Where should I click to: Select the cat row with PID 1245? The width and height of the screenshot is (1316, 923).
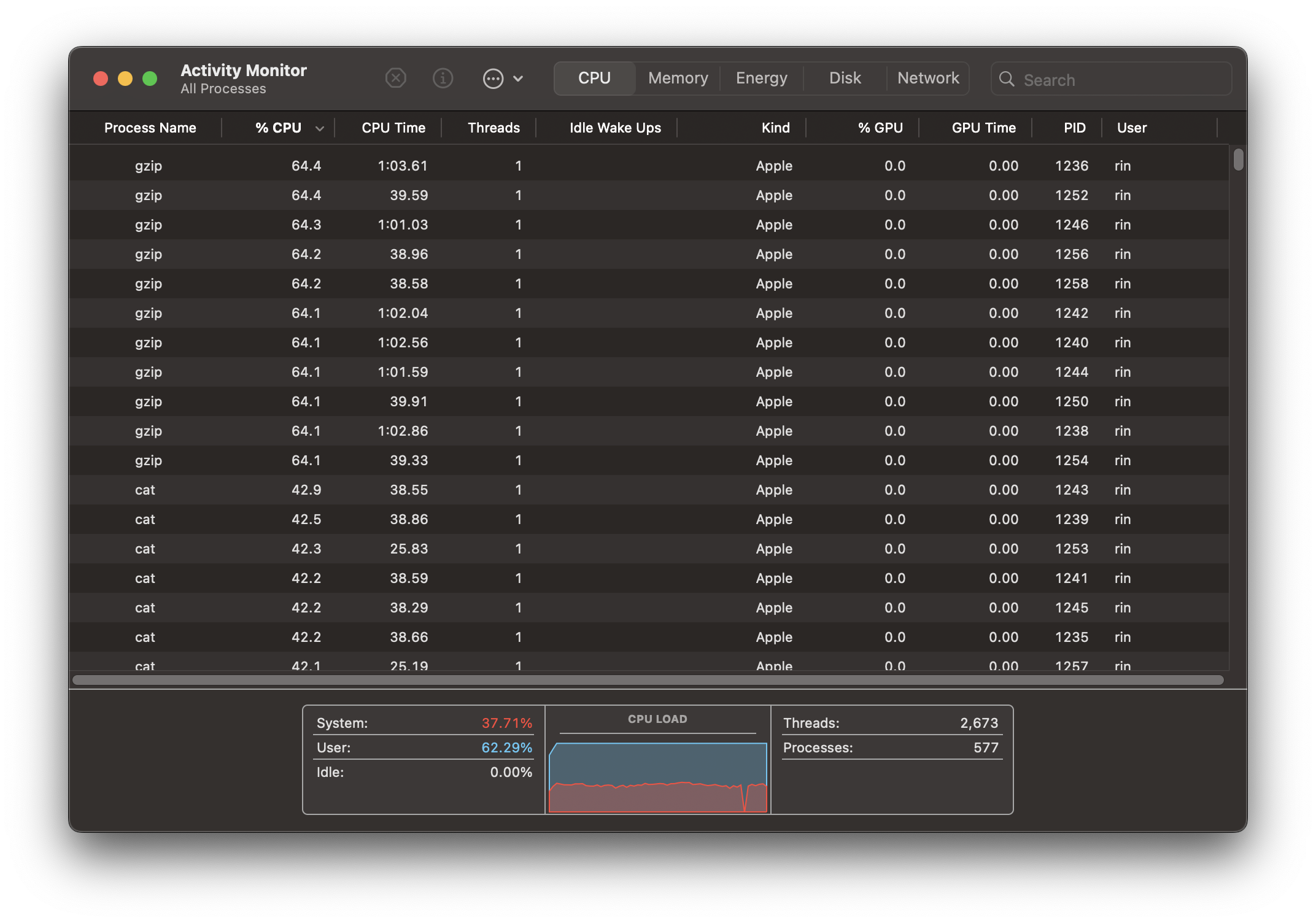[x=649, y=608]
